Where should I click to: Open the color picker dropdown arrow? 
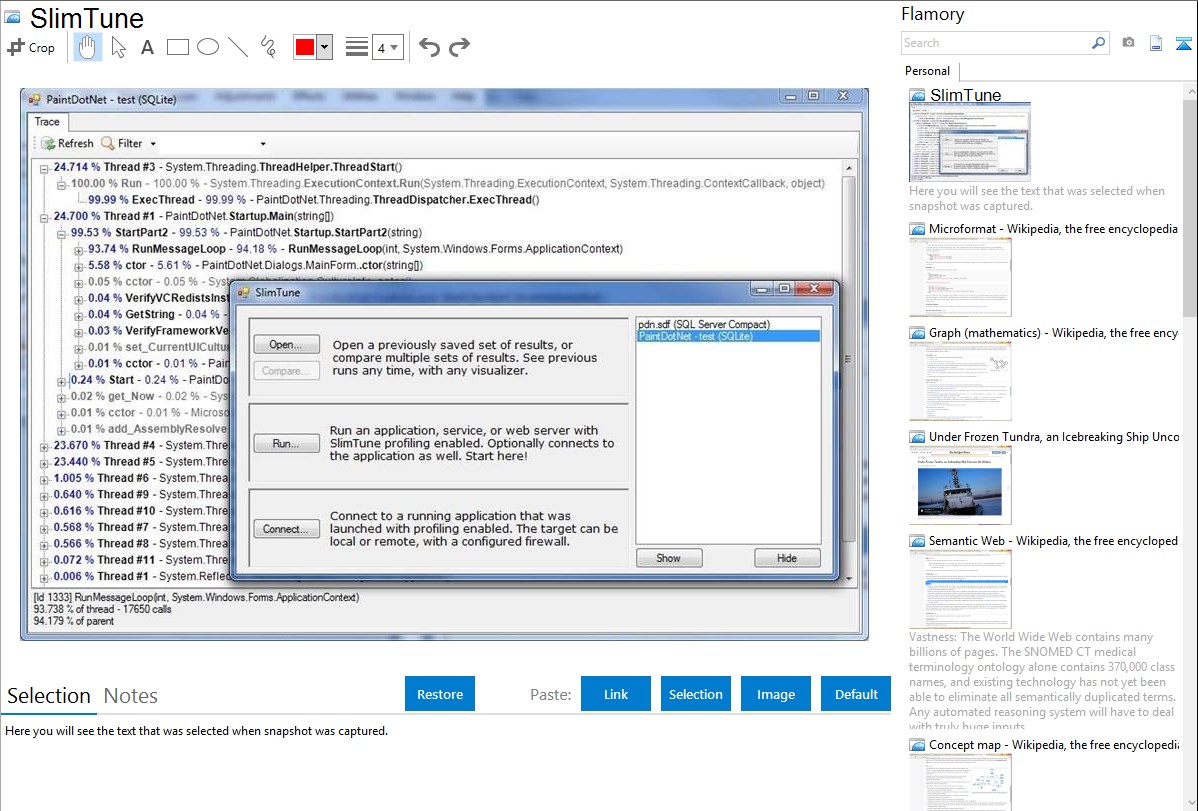point(324,47)
